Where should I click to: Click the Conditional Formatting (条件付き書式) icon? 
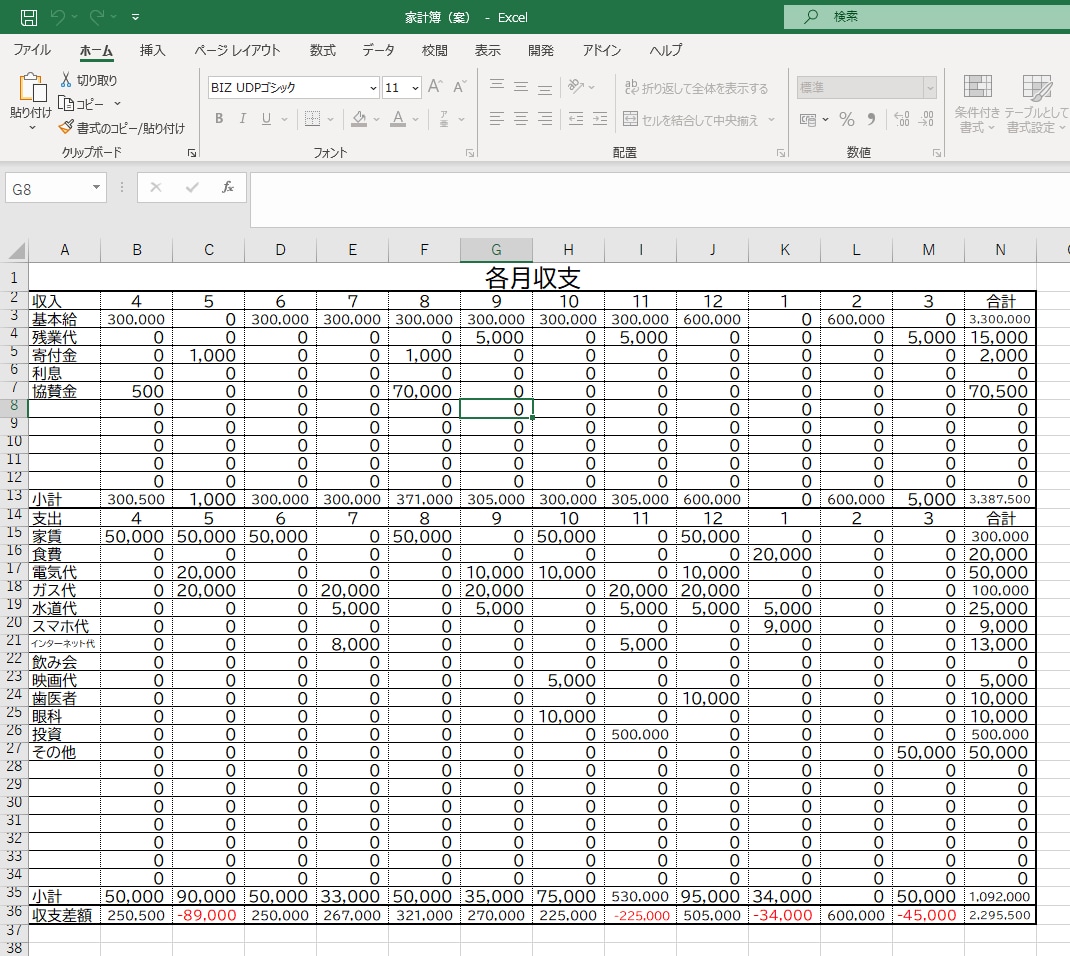coord(977,87)
